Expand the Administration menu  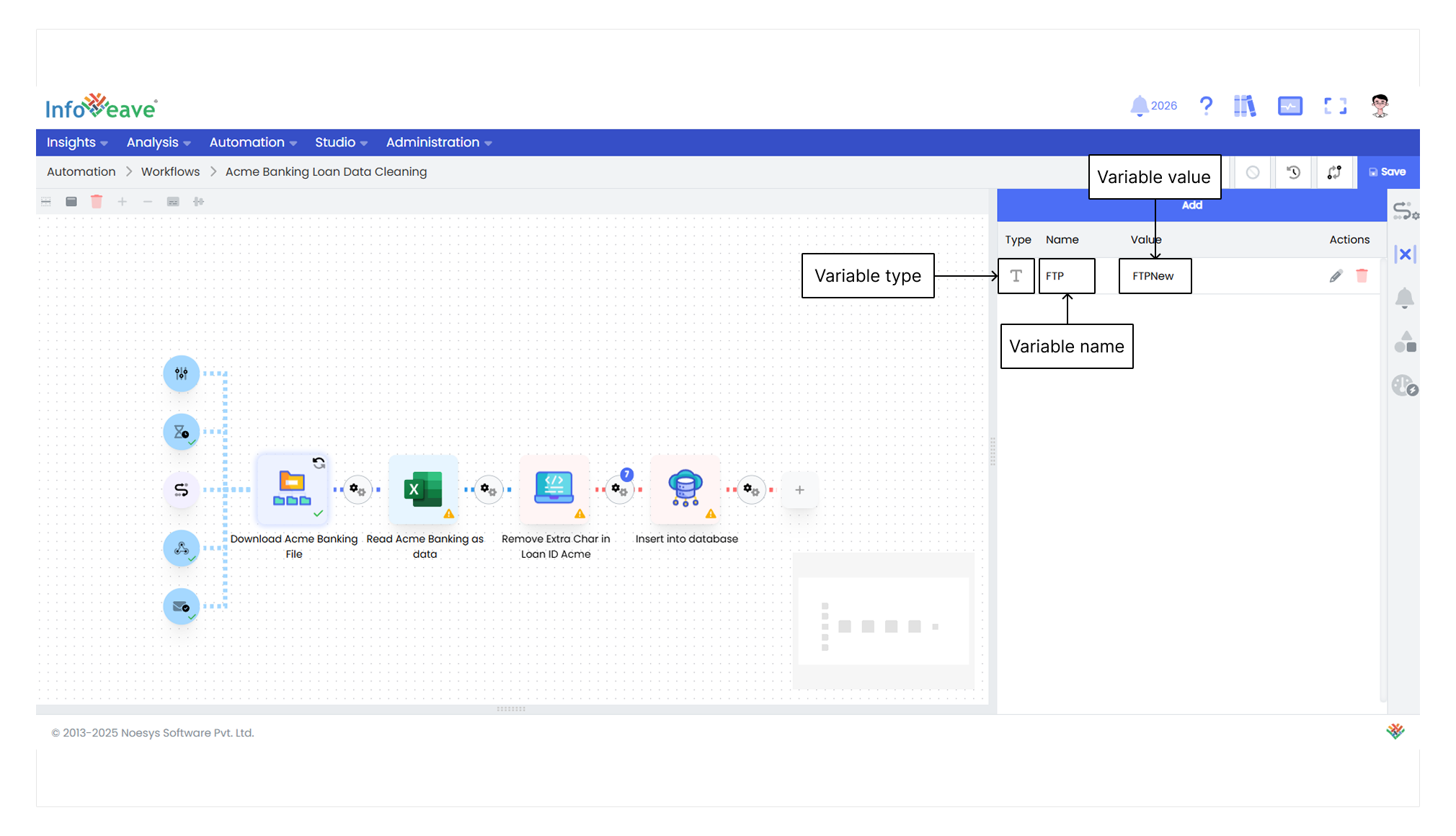[439, 143]
